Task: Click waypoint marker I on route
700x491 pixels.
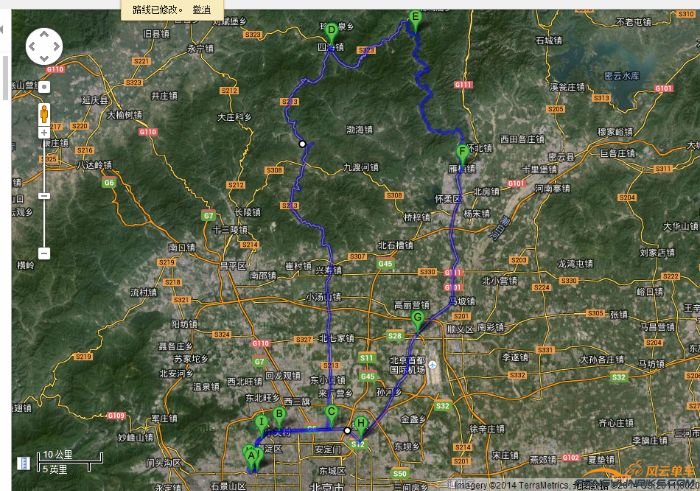Action: (261, 424)
